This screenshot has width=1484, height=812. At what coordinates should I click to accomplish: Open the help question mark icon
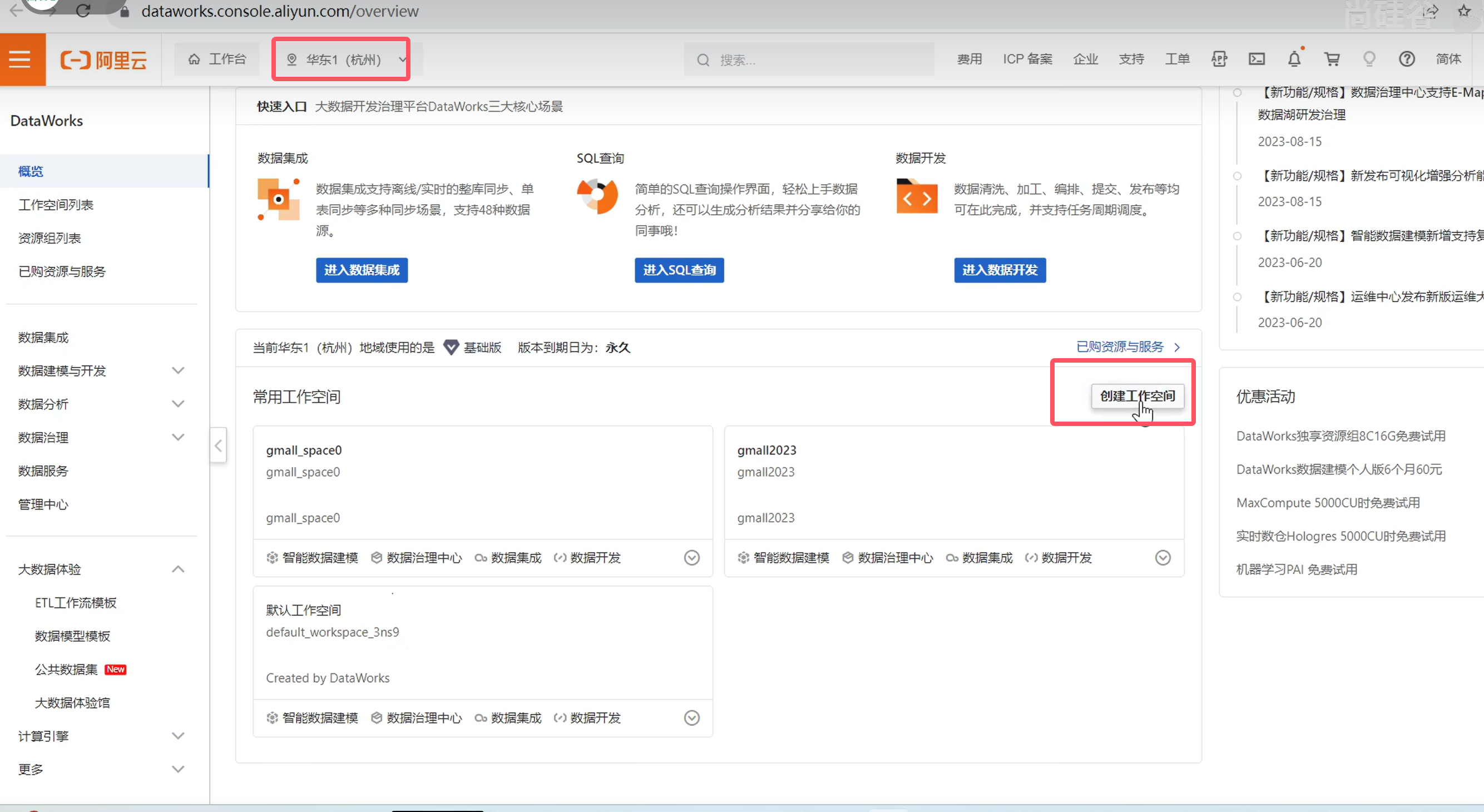[1406, 60]
